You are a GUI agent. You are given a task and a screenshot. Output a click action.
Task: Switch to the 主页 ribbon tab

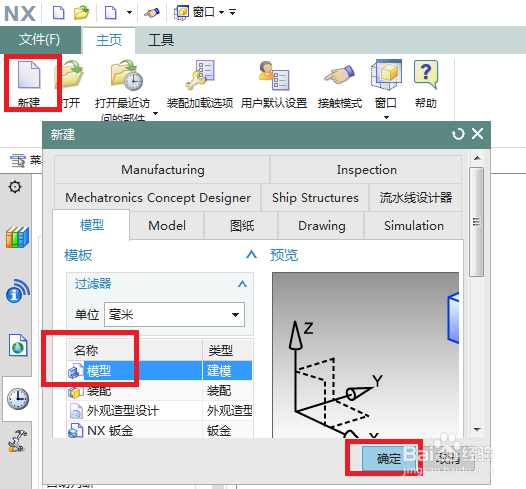(109, 40)
